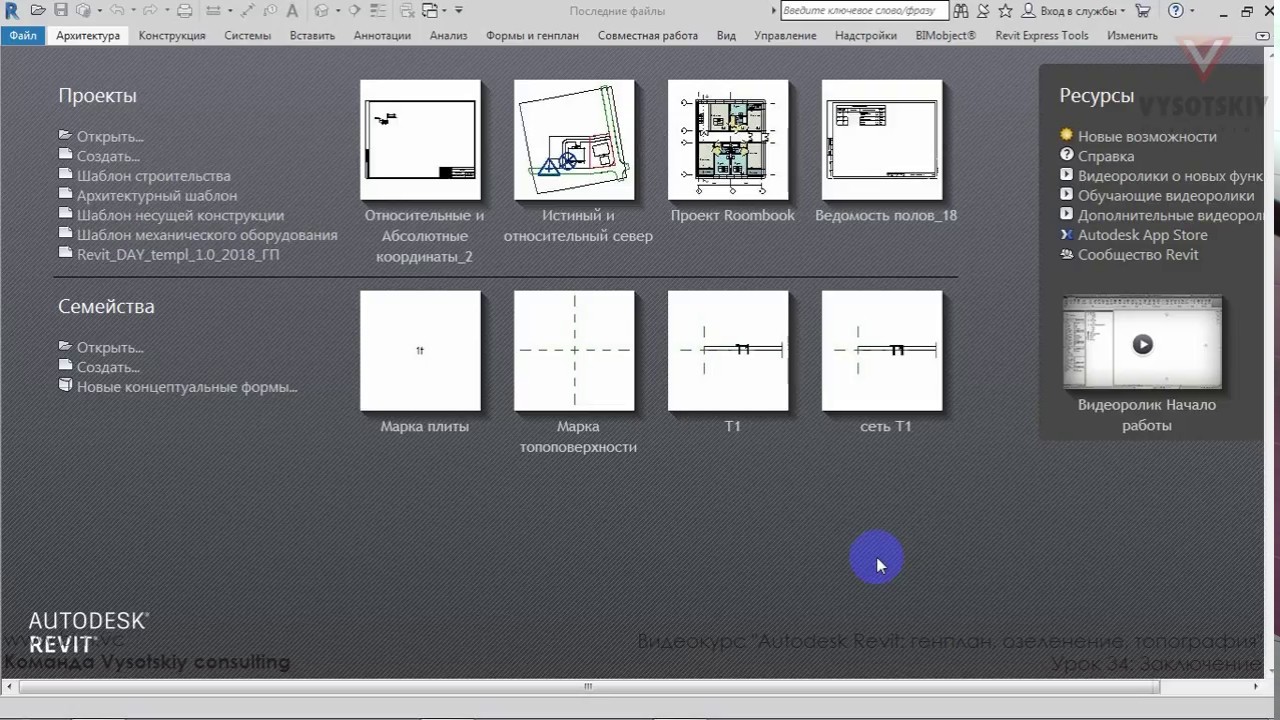Image resolution: width=1280 pixels, height=720 pixels.
Task: Switch to the Формы и генплан tab
Action: pos(532,35)
